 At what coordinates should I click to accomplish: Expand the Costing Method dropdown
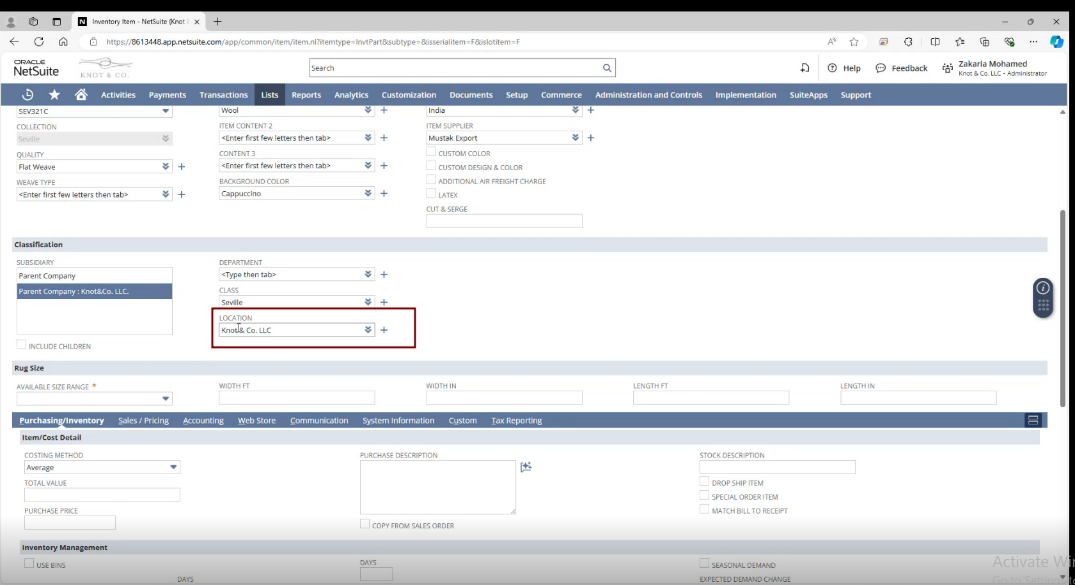coord(173,467)
